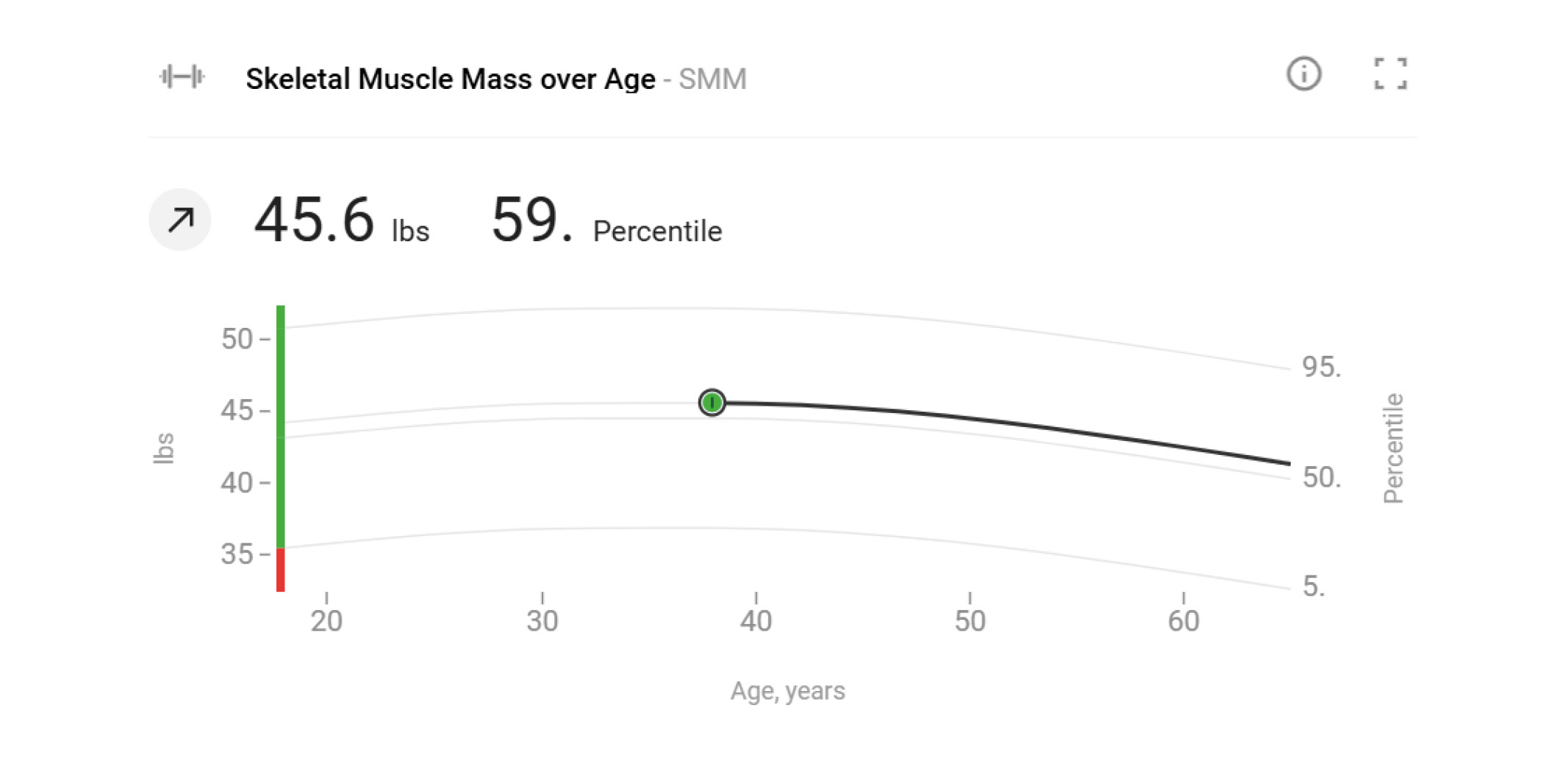This screenshot has width=1568, height=766.
Task: Click the Age, years axis title
Action: pos(787,691)
